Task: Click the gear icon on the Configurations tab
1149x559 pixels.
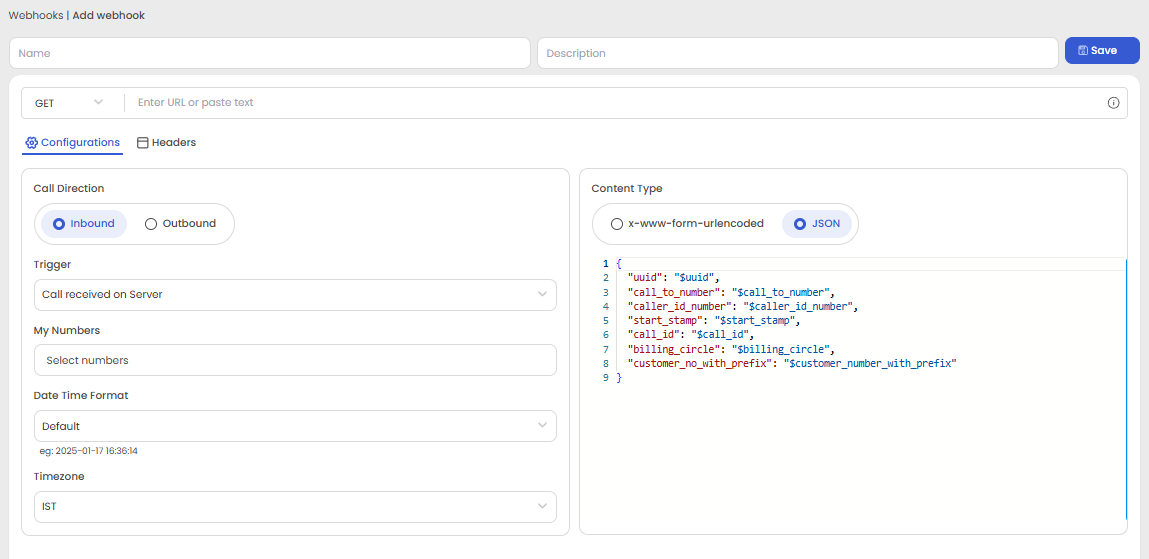Action: point(32,142)
